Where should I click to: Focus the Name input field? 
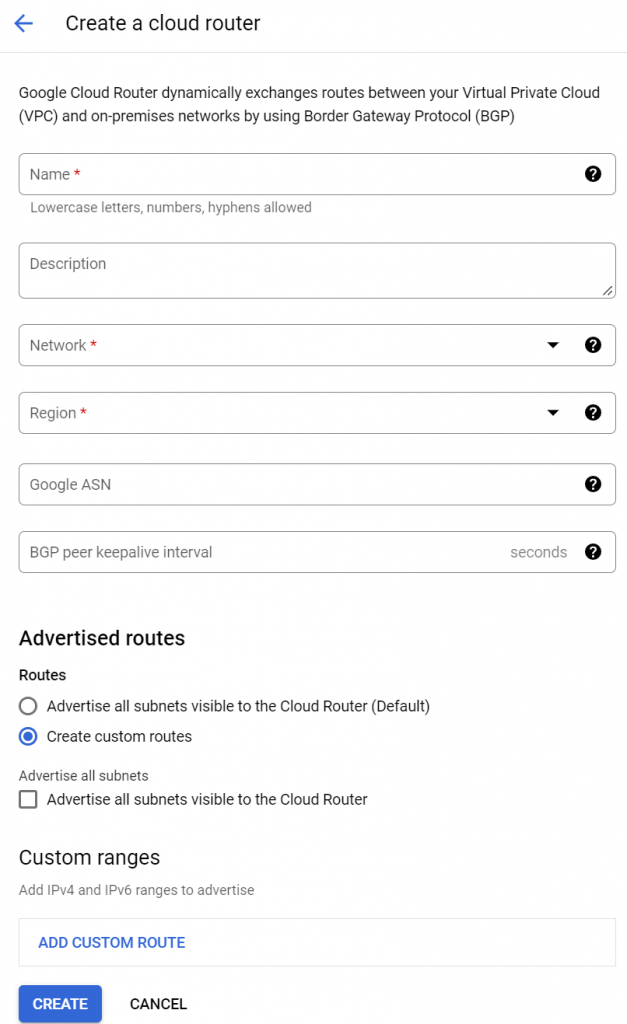pyautogui.click(x=317, y=174)
